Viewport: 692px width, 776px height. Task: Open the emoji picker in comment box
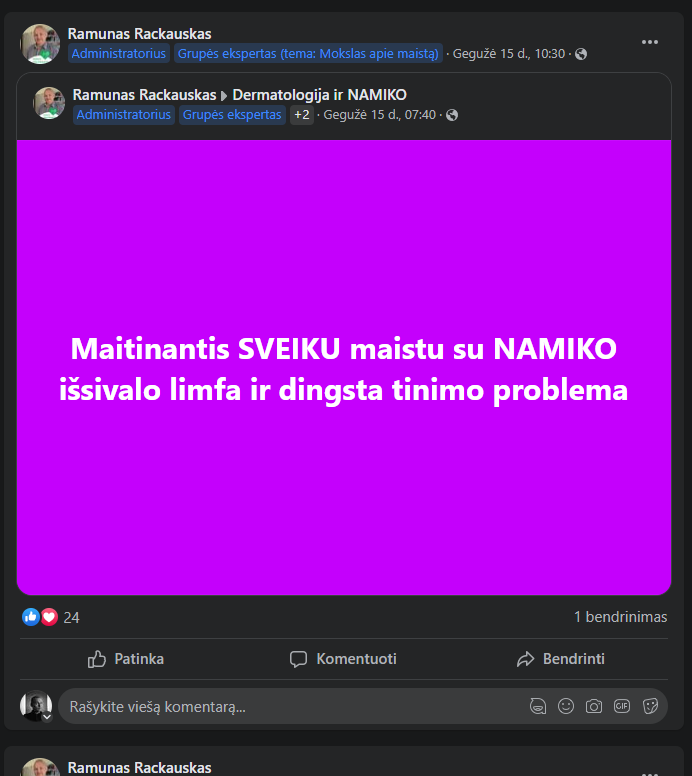(x=566, y=706)
